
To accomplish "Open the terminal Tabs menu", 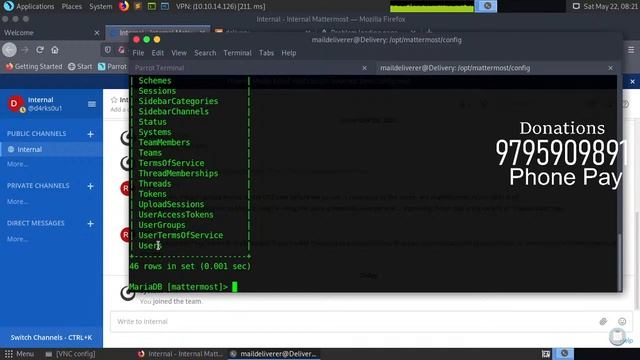I will click(266, 53).
